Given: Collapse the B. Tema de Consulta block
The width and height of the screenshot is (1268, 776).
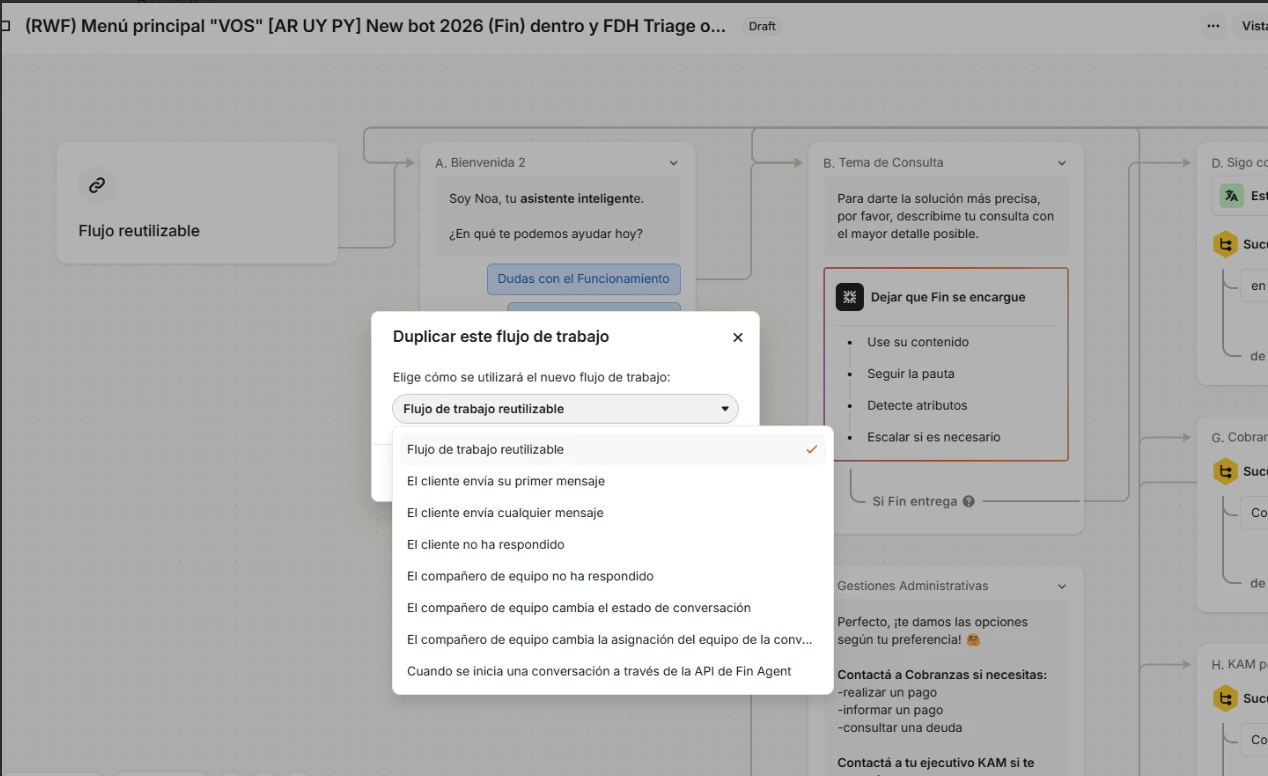Looking at the screenshot, I should (1062, 163).
